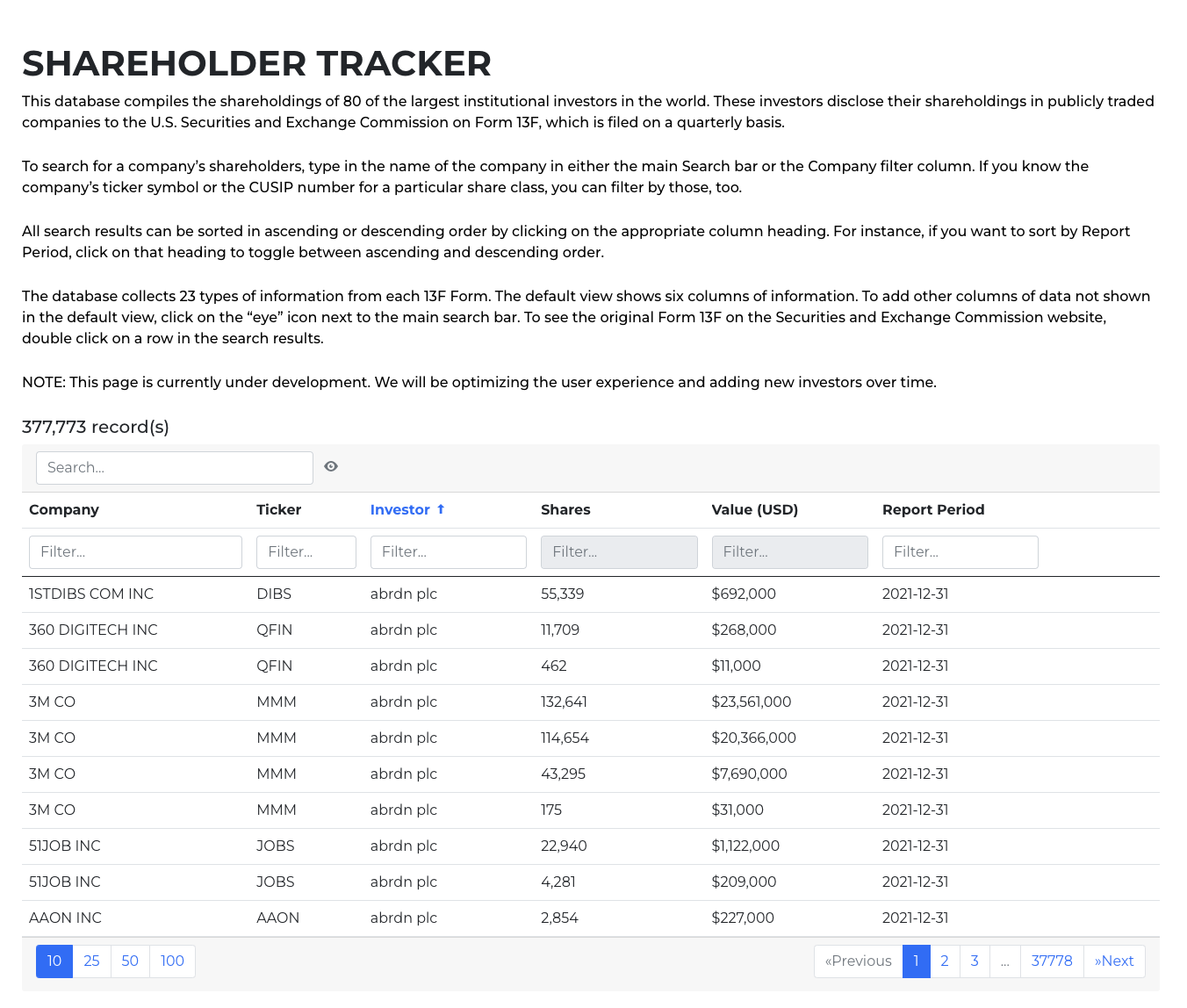Click the $227,000 value cell
The width and height of the screenshot is (1187, 1008).
pos(743,918)
